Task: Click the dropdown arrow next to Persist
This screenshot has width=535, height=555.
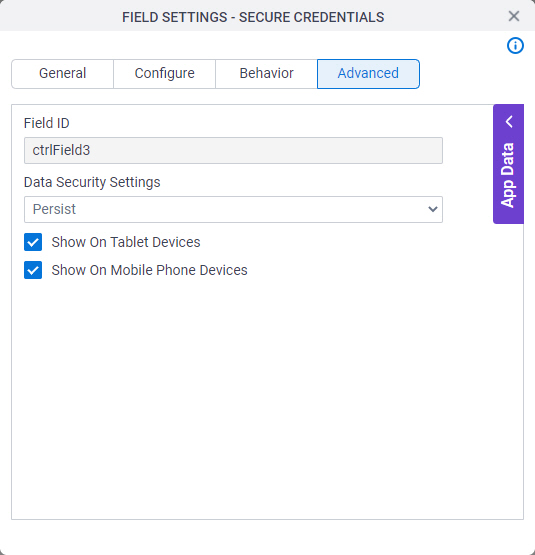Action: [x=432, y=209]
